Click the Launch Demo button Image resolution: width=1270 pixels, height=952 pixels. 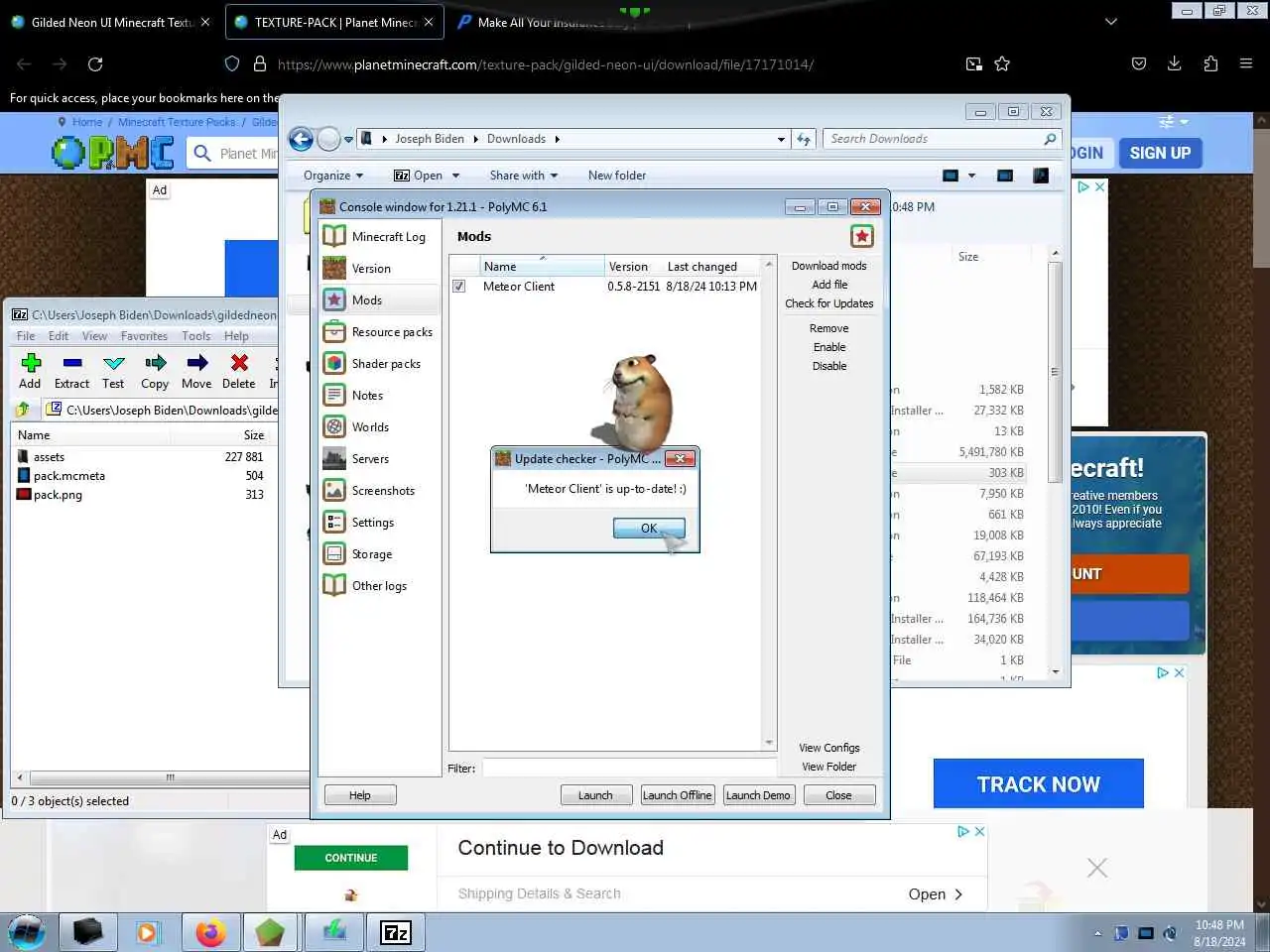758,795
